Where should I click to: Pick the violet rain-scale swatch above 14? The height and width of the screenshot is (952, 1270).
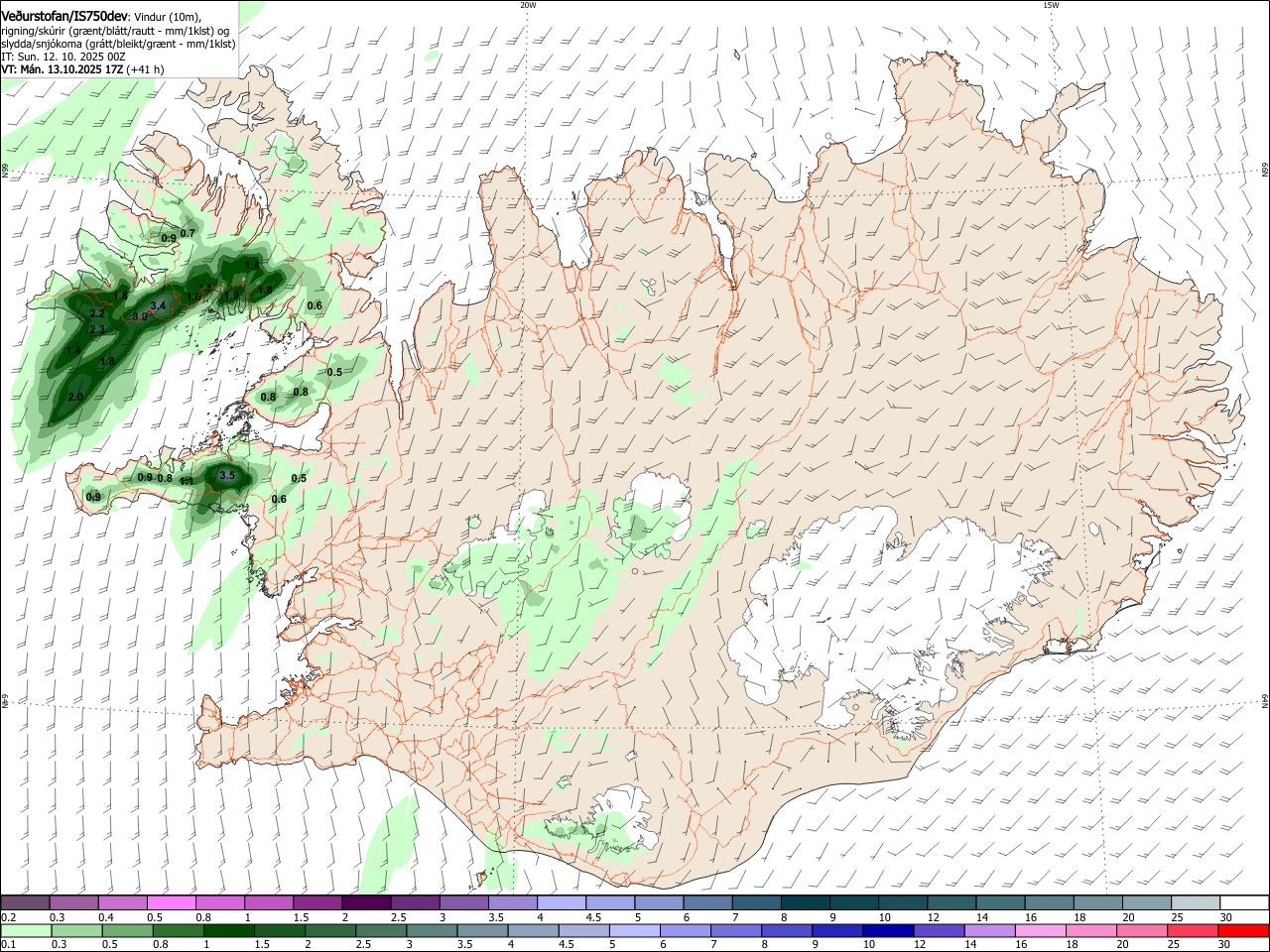[x=989, y=931]
